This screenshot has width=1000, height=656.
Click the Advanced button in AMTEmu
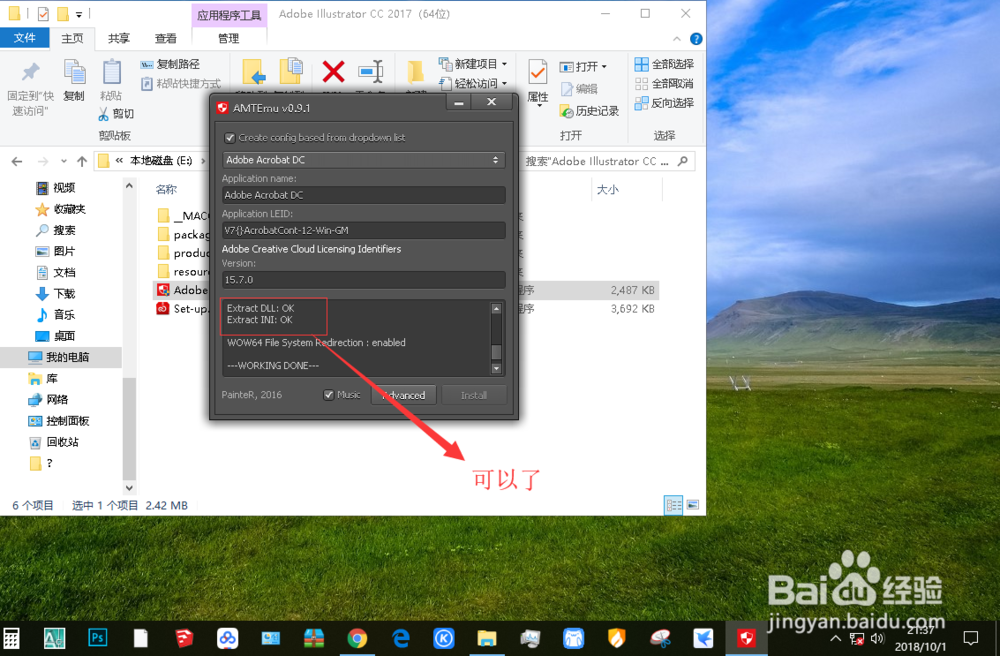[403, 395]
